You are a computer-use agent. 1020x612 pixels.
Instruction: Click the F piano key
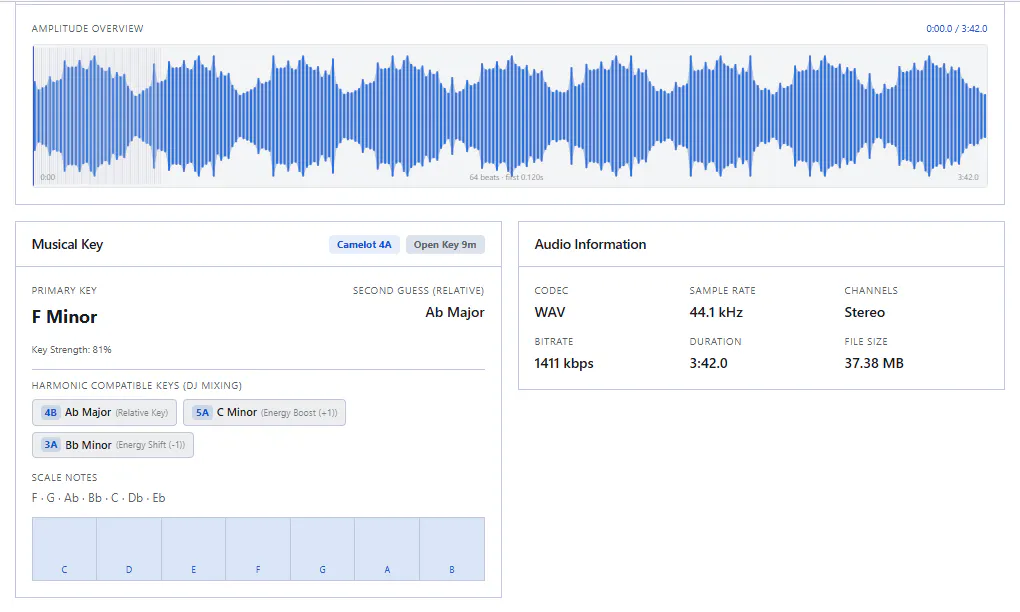click(x=258, y=549)
